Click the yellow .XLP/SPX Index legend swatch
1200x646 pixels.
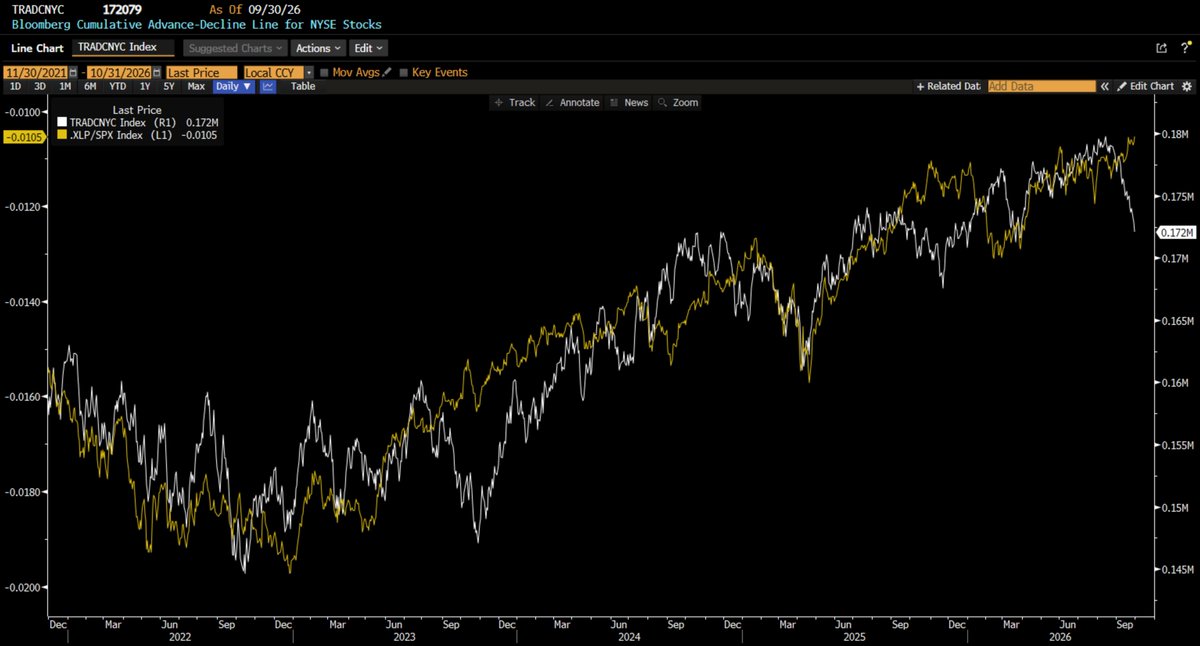[62, 134]
